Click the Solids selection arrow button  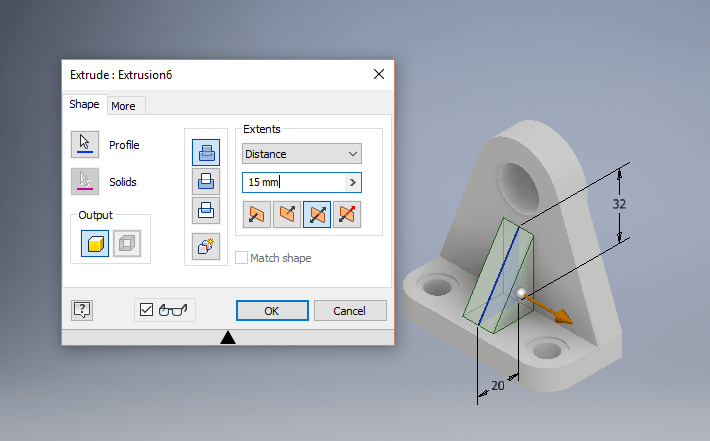pos(85,182)
